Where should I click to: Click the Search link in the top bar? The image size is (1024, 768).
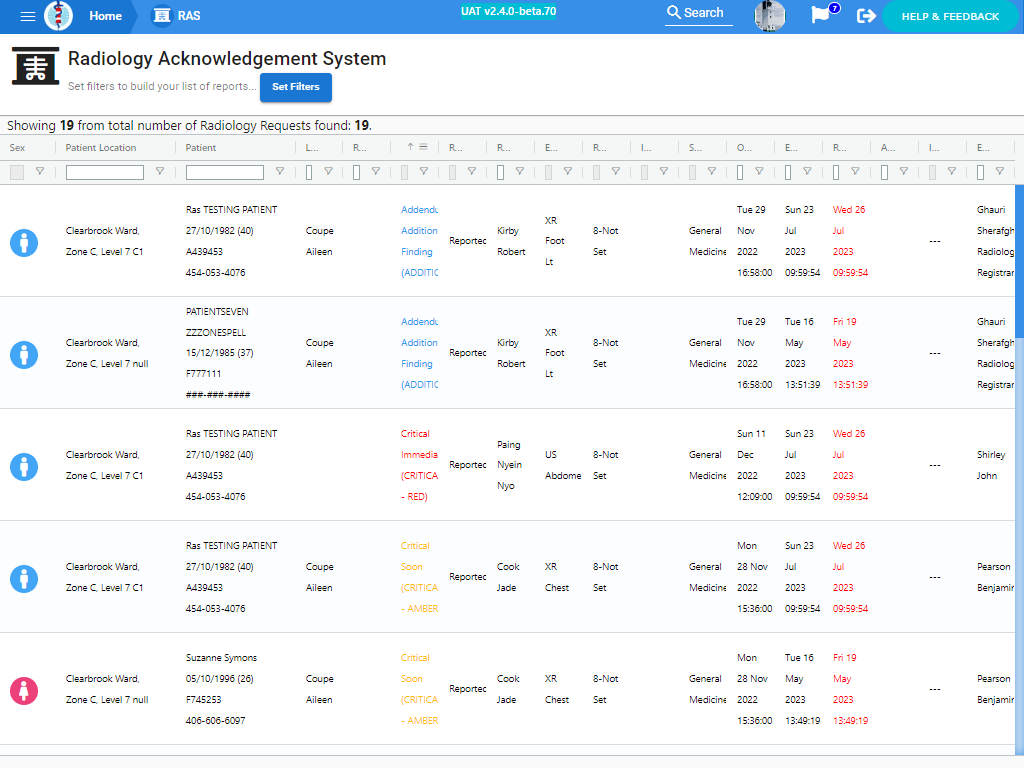click(x=698, y=13)
